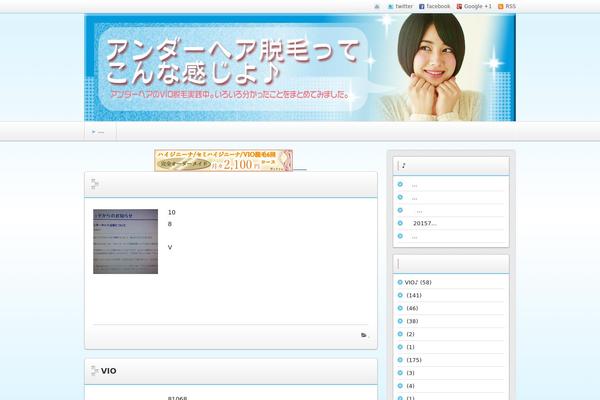
Task: Click the sidebar heading with the ♪ note
Action: [451, 166]
